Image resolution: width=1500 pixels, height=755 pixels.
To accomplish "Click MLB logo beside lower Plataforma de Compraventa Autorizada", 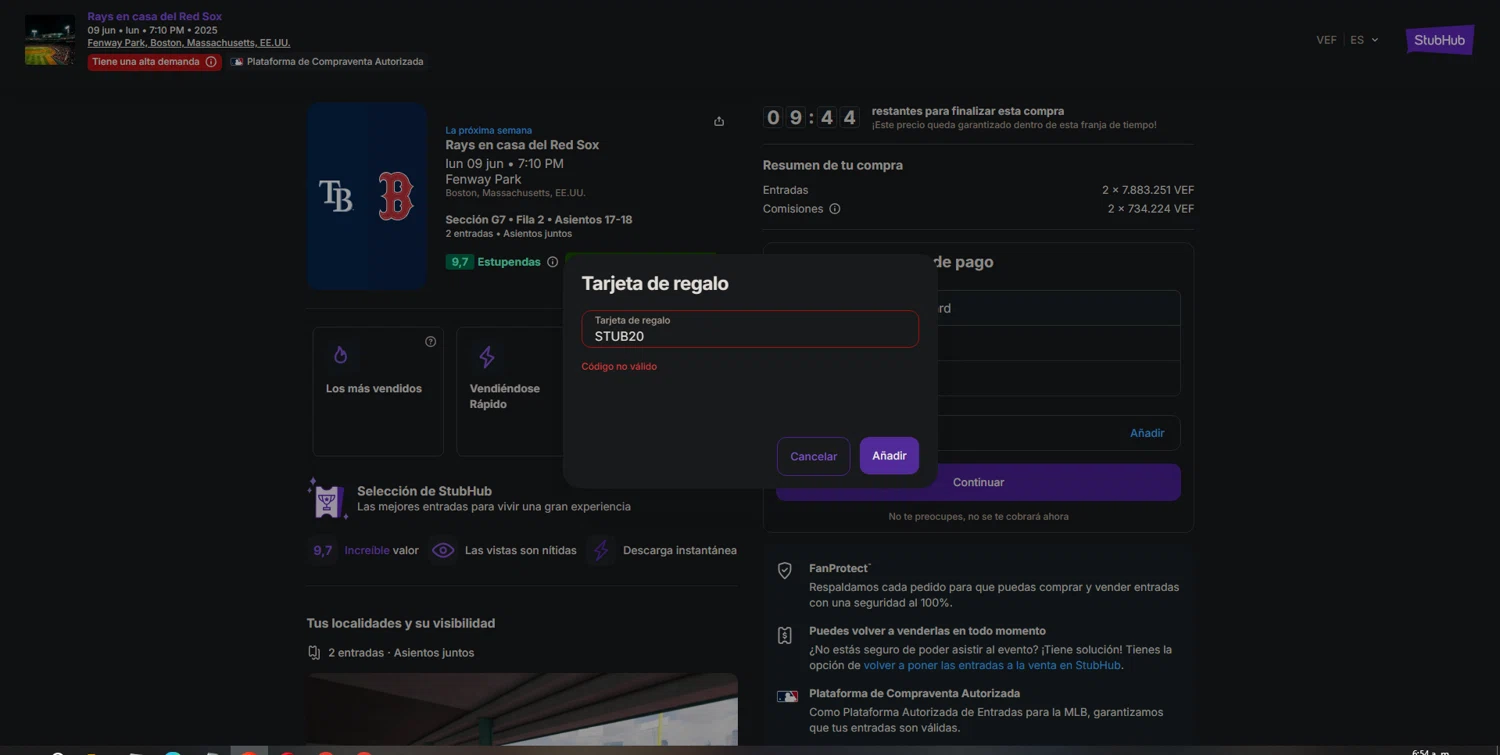I will (787, 696).
